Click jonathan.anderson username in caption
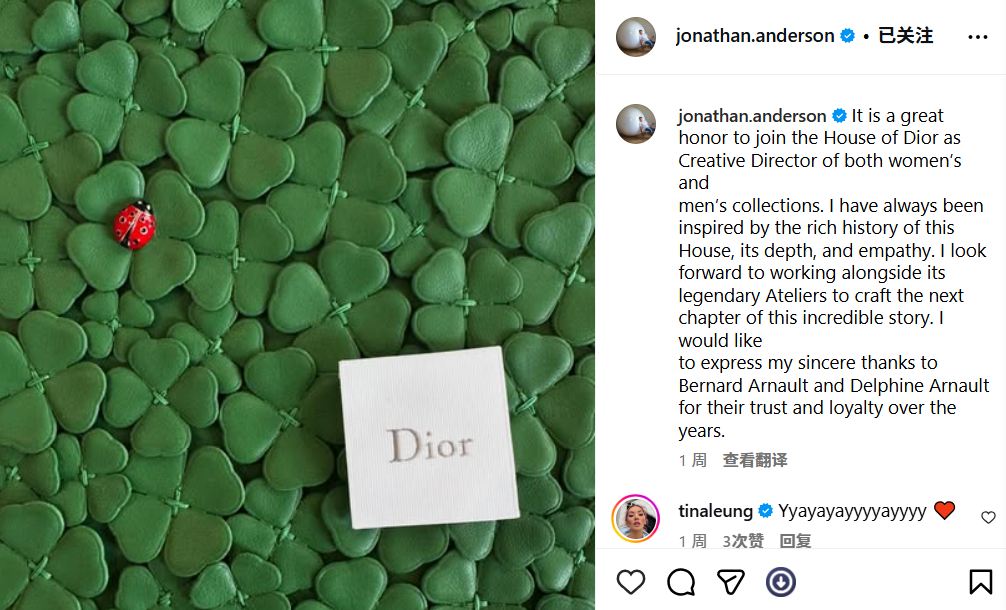This screenshot has width=1006, height=610. point(753,116)
